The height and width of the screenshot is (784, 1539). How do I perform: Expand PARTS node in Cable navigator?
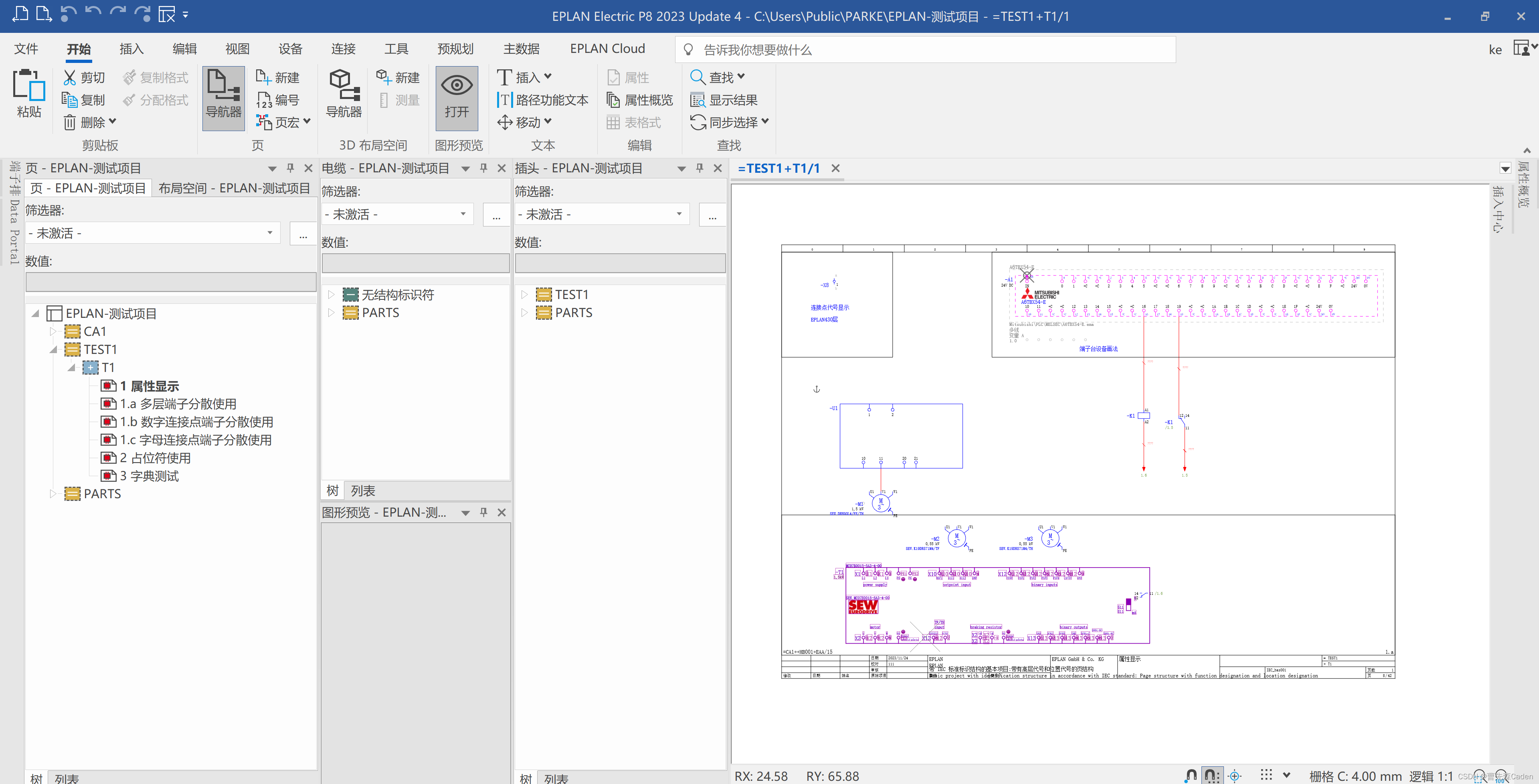click(x=331, y=313)
